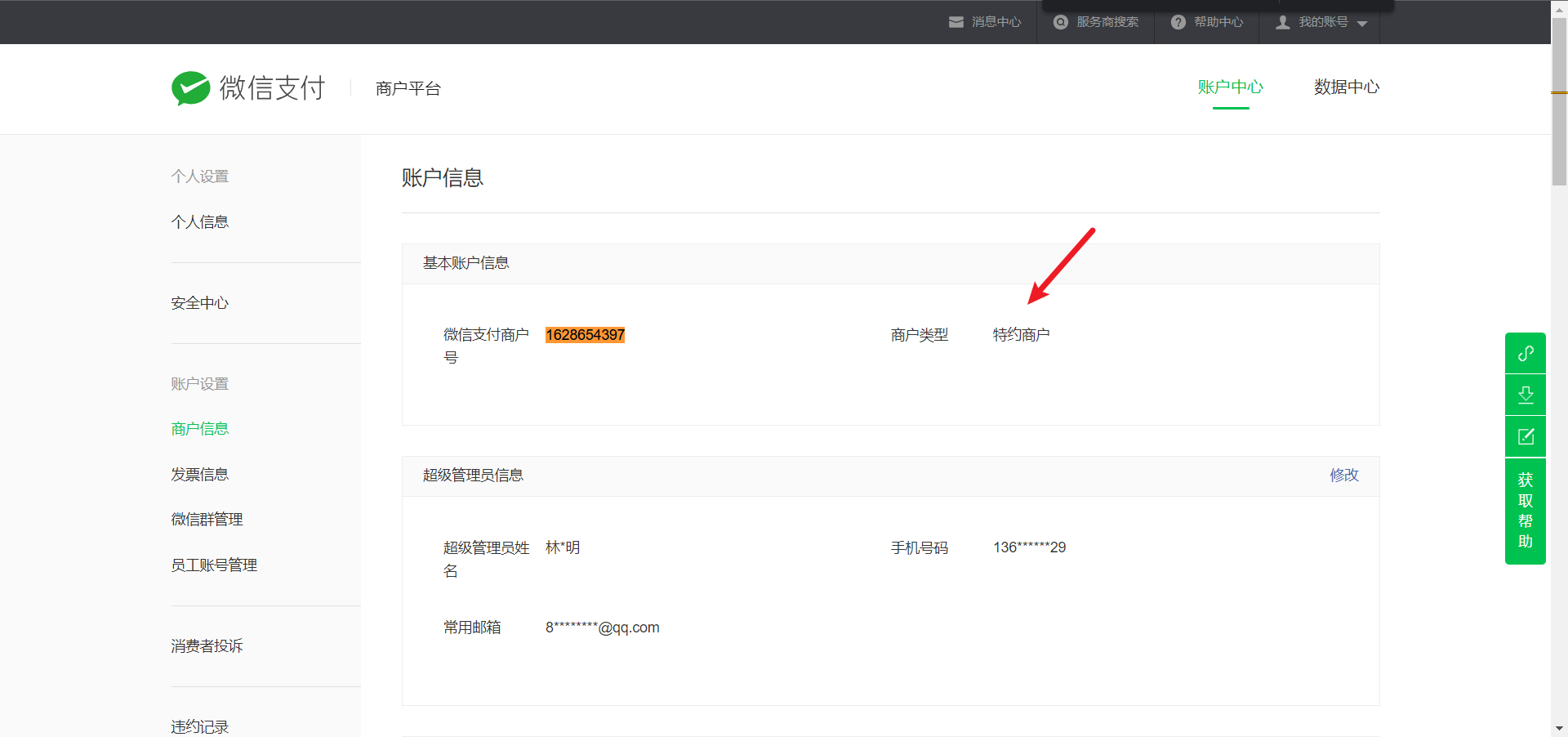Click the 帮助中心 link
Viewport: 1568px width, 737px height.
tap(1218, 22)
